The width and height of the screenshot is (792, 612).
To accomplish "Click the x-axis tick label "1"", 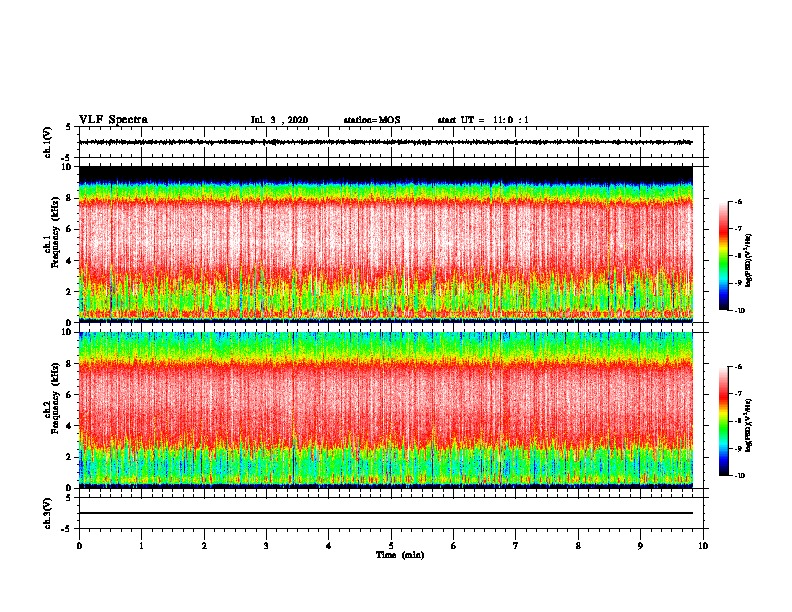I will pyautogui.click(x=141, y=546).
